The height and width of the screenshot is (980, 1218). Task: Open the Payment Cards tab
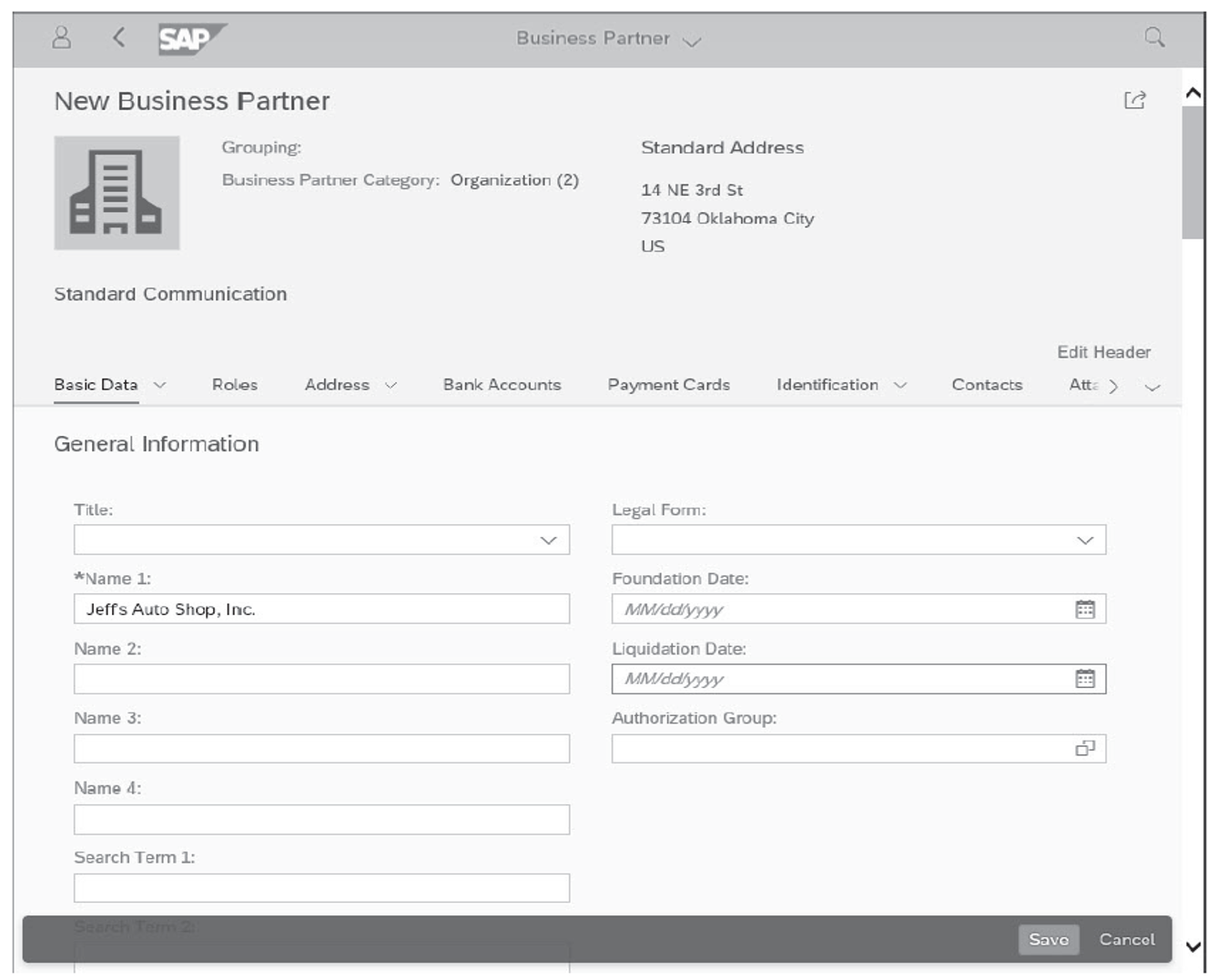[668, 385]
